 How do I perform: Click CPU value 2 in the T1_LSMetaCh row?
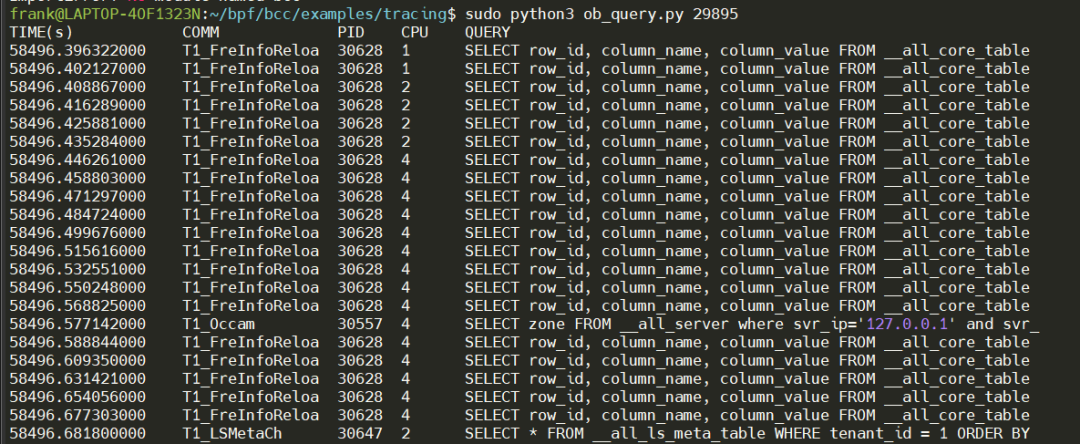pyautogui.click(x=406, y=434)
